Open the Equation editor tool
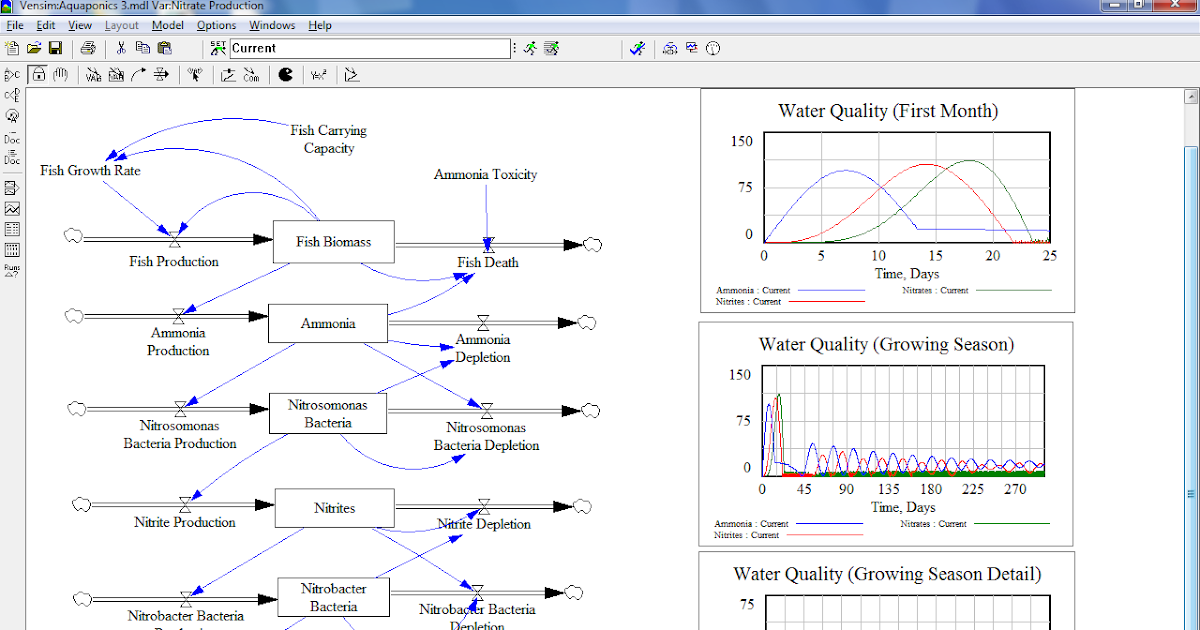 pyautogui.click(x=316, y=74)
